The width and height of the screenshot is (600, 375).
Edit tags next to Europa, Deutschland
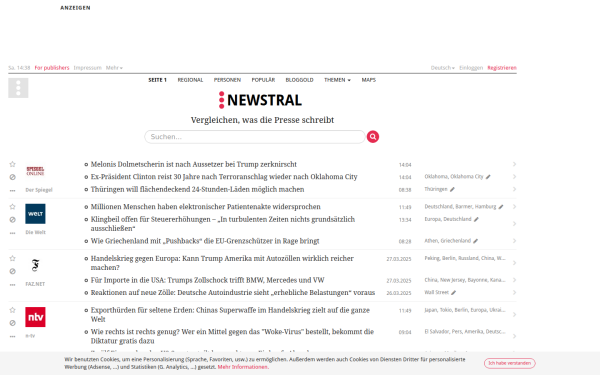point(476,219)
